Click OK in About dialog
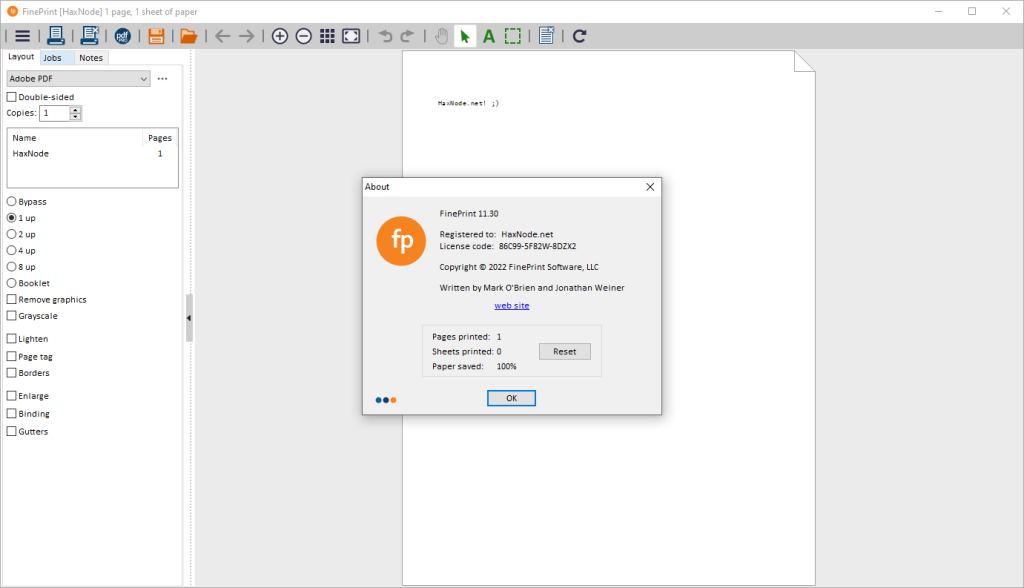This screenshot has width=1024, height=588. point(511,398)
